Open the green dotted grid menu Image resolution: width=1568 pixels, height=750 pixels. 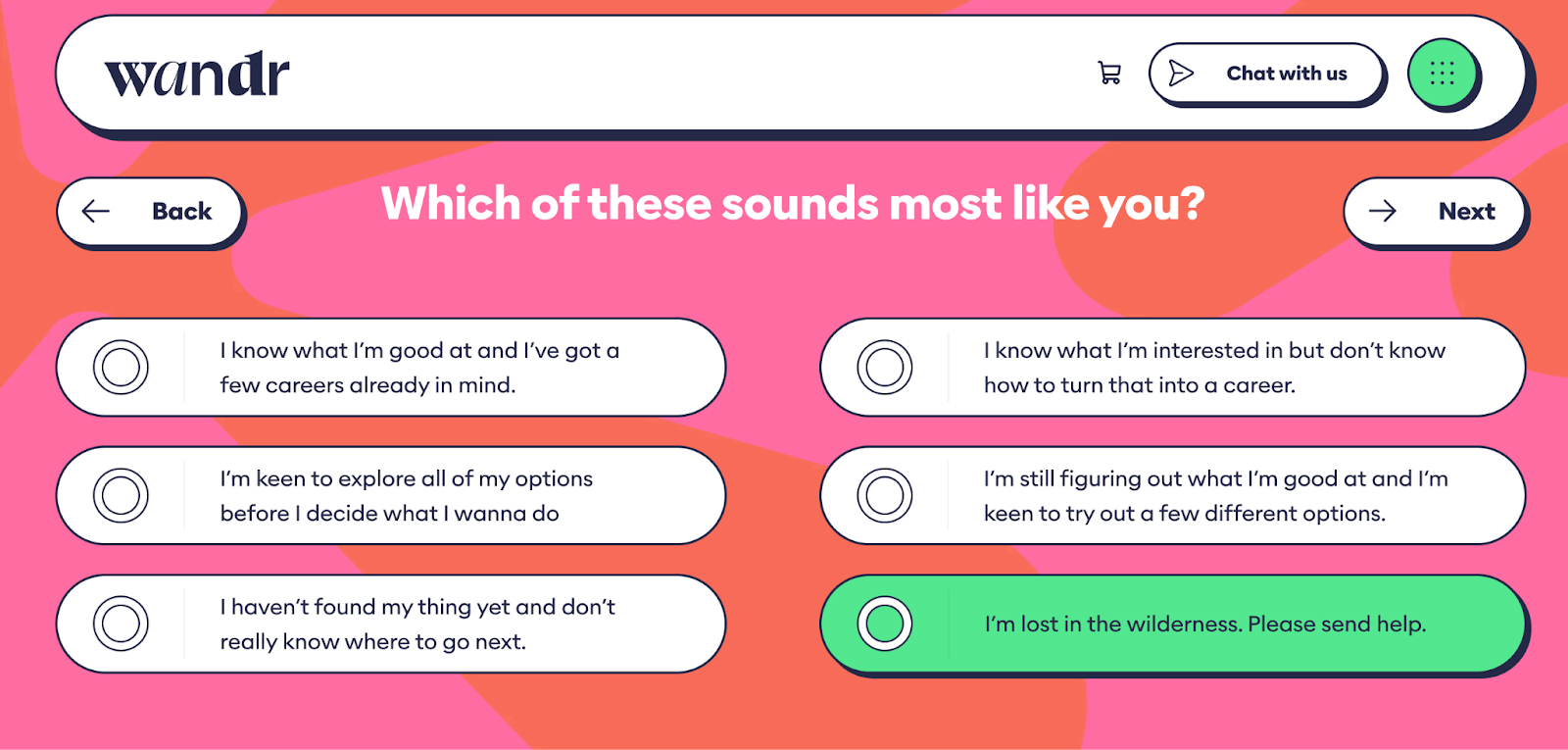tap(1442, 74)
